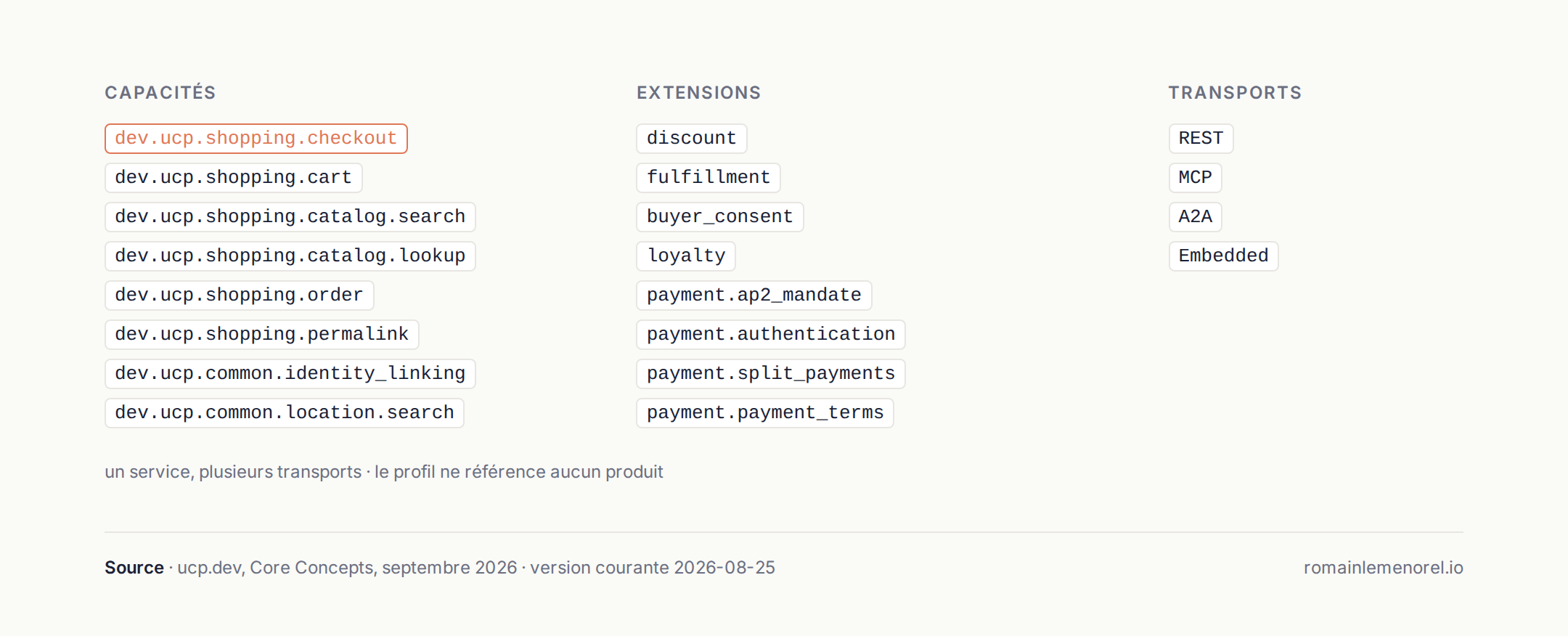
Task: Open the dev.ucp.shopping.order chip
Action: click(x=239, y=295)
